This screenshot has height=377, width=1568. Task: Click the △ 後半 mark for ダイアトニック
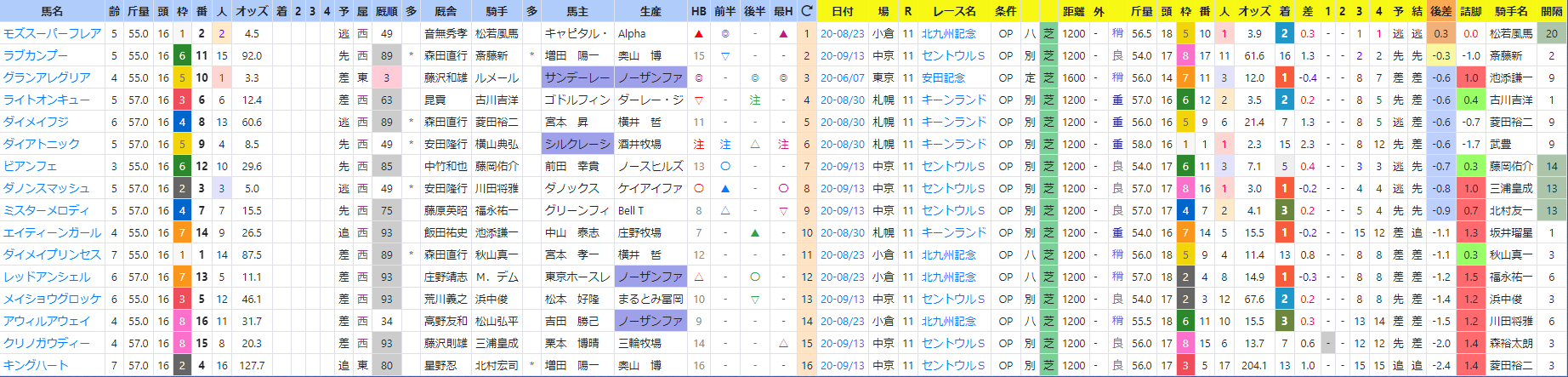coord(755,145)
